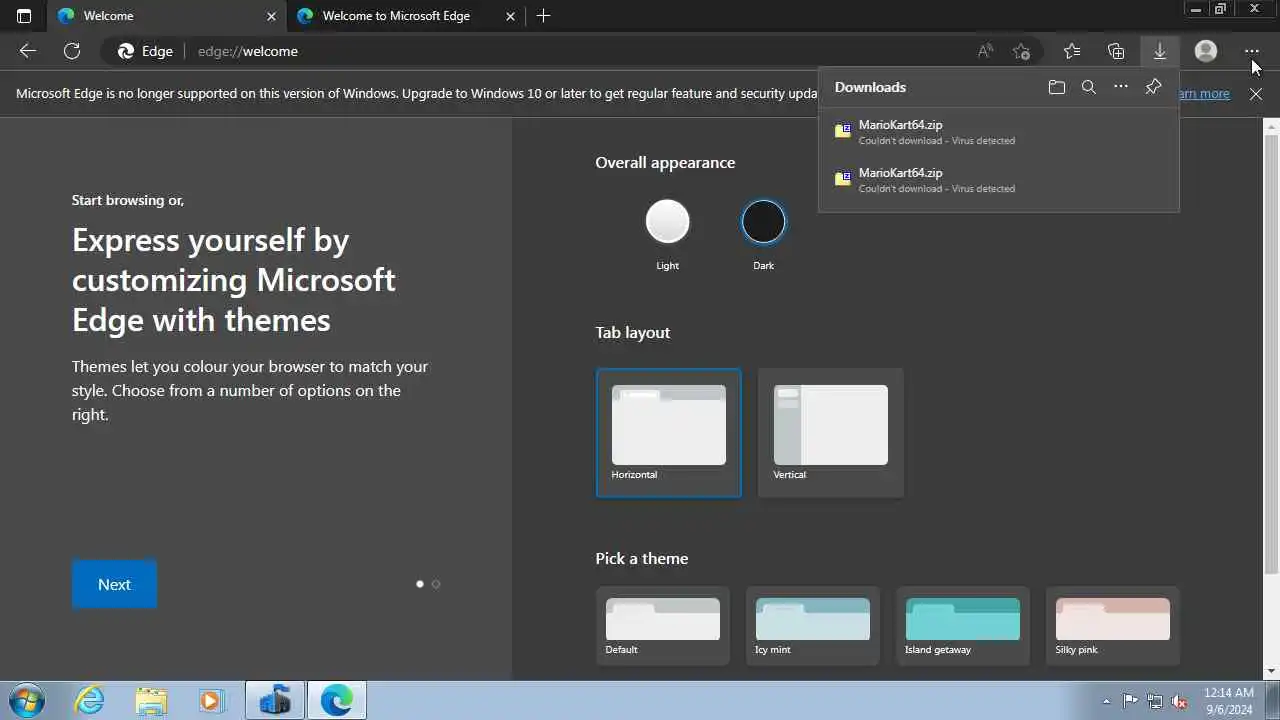Close the Welcome tab

(x=271, y=16)
